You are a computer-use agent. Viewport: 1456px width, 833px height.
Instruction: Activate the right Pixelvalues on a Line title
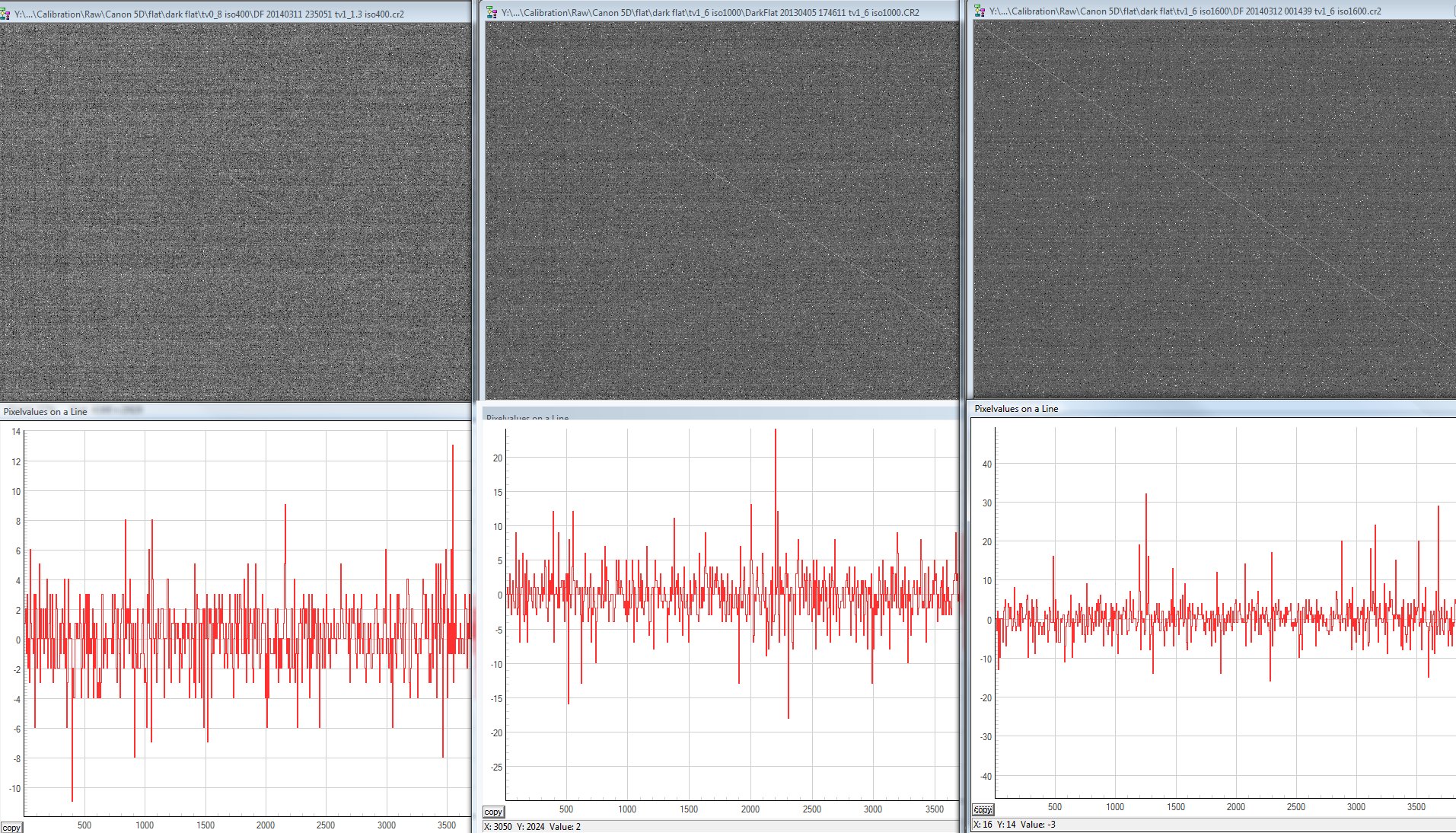[1016, 409]
